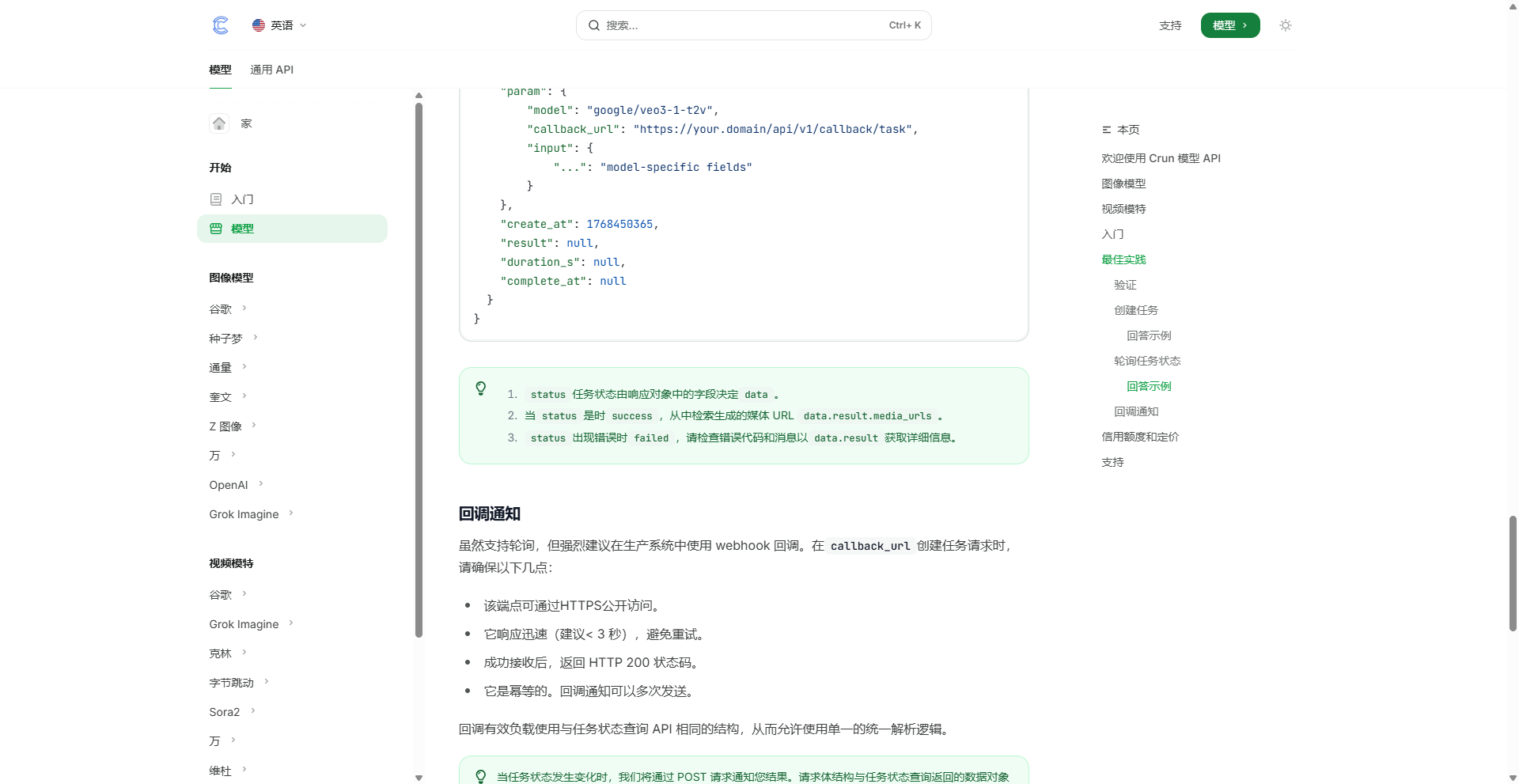
Task: Click the document icon beside 入门
Action: [x=216, y=199]
